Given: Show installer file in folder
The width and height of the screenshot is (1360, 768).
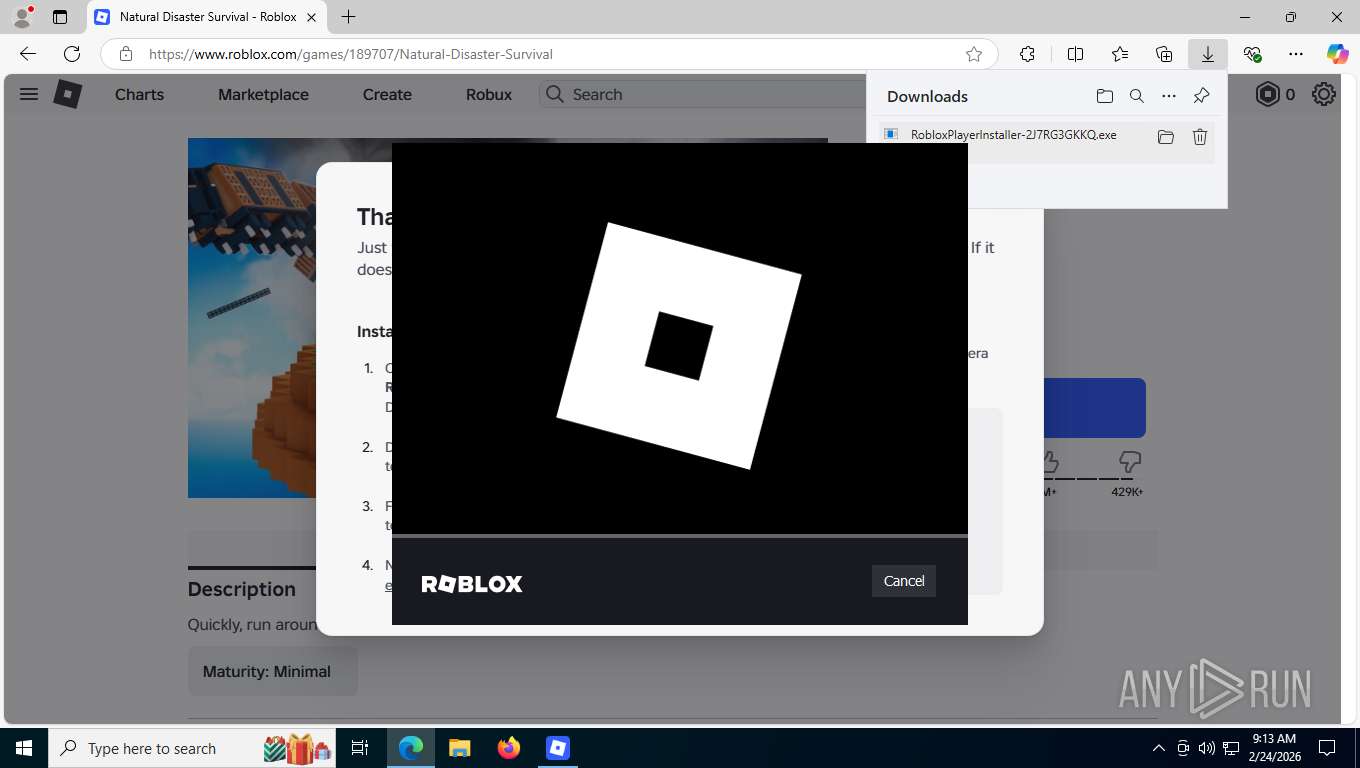Looking at the screenshot, I should click(1166, 137).
